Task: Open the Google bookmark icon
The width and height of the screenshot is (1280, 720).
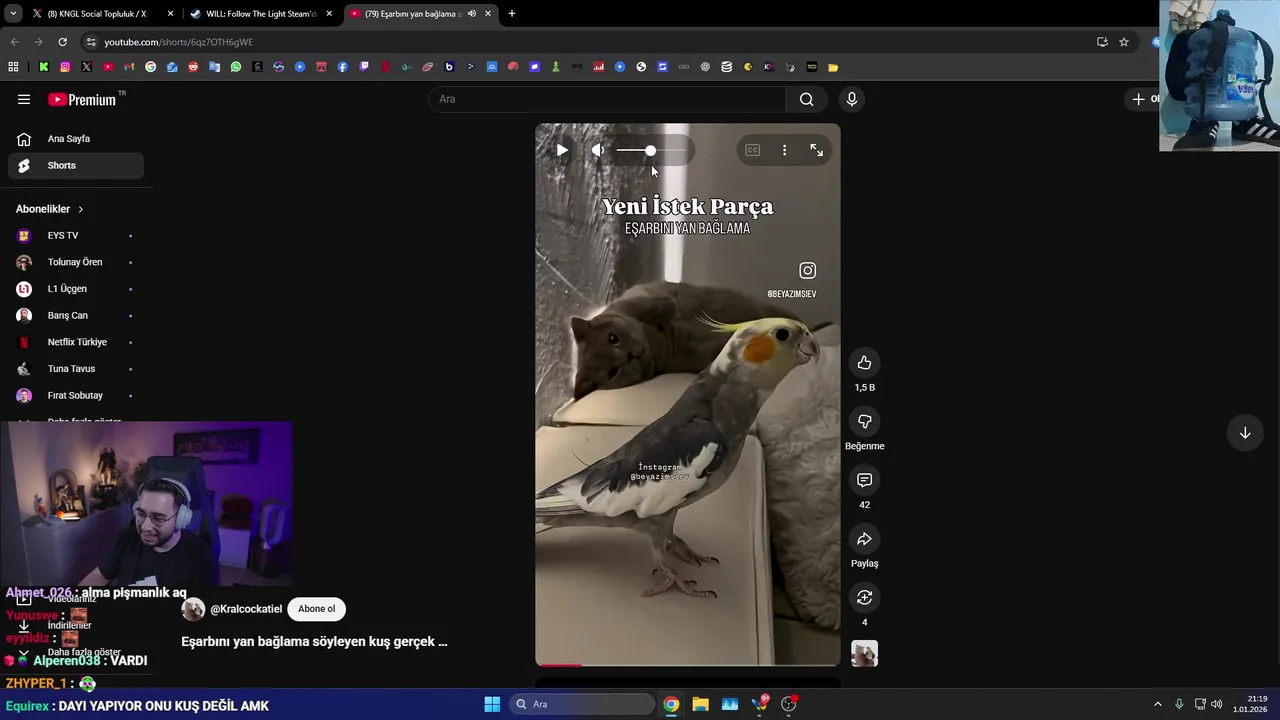Action: coord(150,67)
